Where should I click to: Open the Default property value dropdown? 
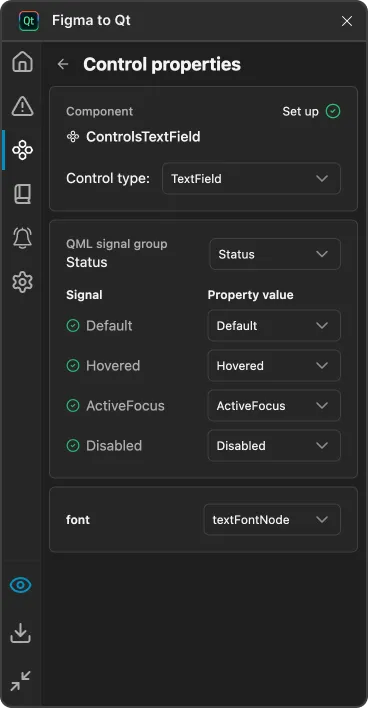pos(274,326)
